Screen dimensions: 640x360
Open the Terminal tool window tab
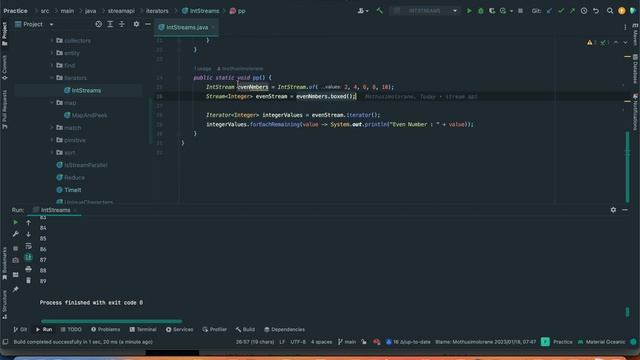[x=143, y=329]
